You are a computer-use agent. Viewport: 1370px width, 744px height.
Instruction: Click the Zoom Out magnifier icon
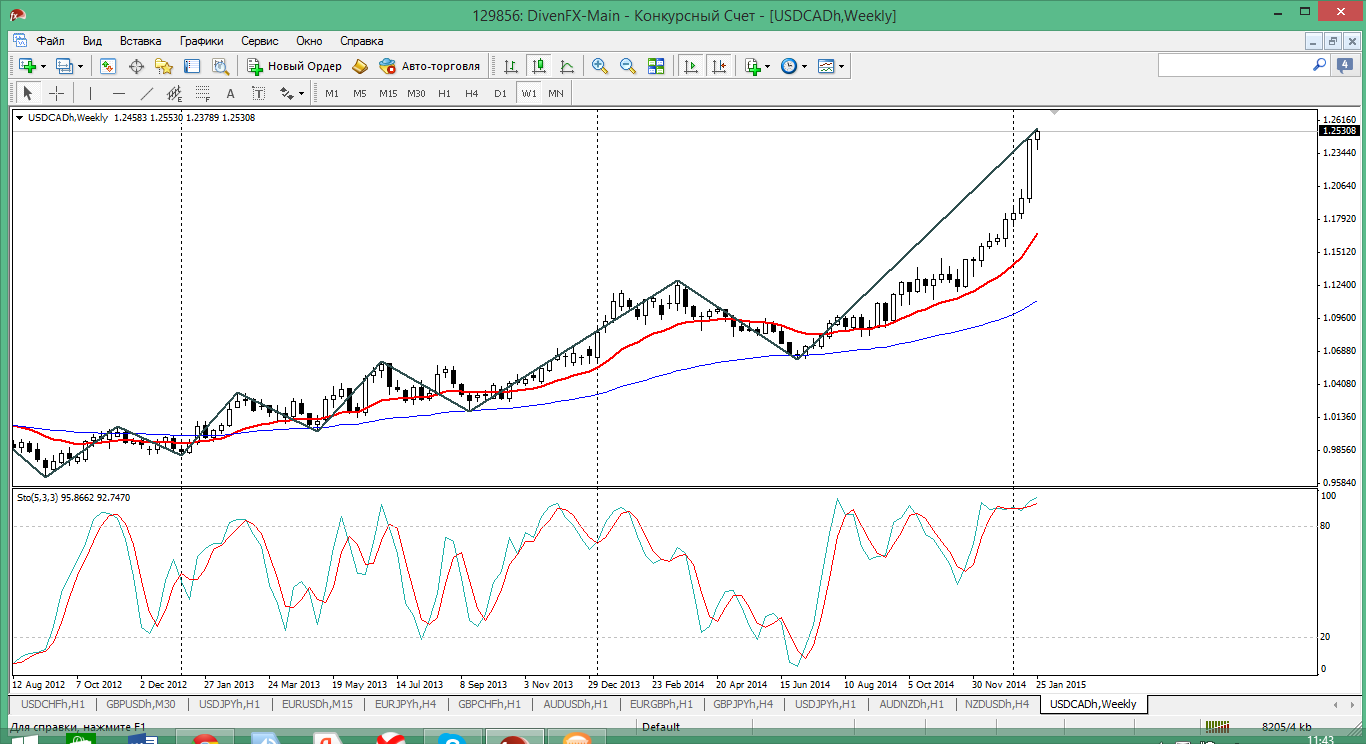click(628, 66)
